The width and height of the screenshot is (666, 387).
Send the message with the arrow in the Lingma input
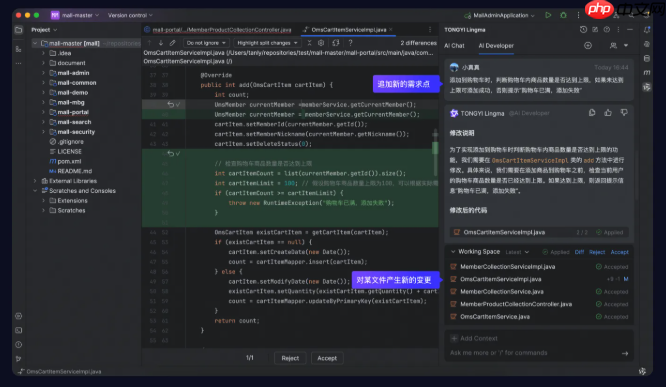pyautogui.click(x=625, y=353)
